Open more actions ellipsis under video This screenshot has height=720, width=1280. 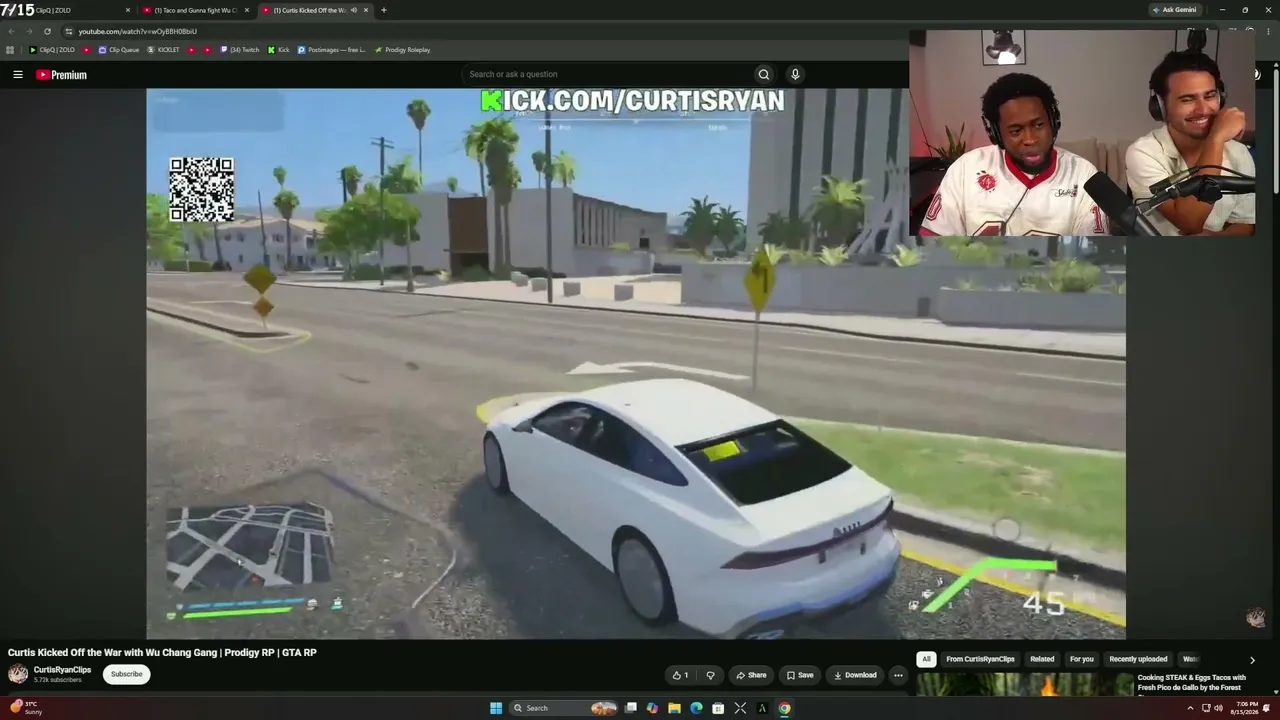pyautogui.click(x=898, y=675)
